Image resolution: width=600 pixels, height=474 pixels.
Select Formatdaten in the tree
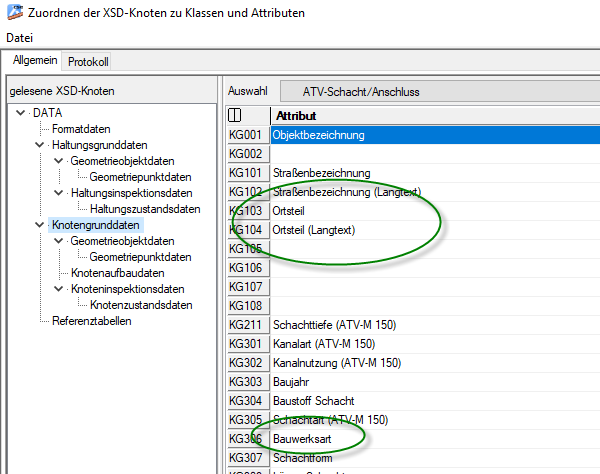[x=80, y=129]
